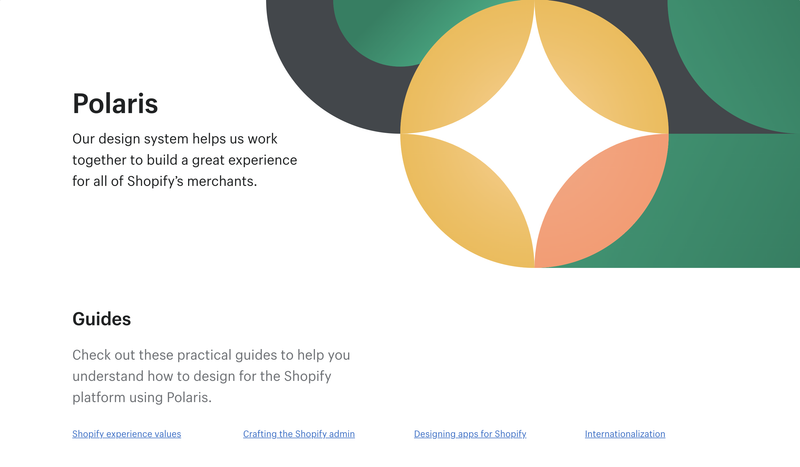The width and height of the screenshot is (800, 467).
Task: Click the large Polaris page heading
Action: (115, 104)
